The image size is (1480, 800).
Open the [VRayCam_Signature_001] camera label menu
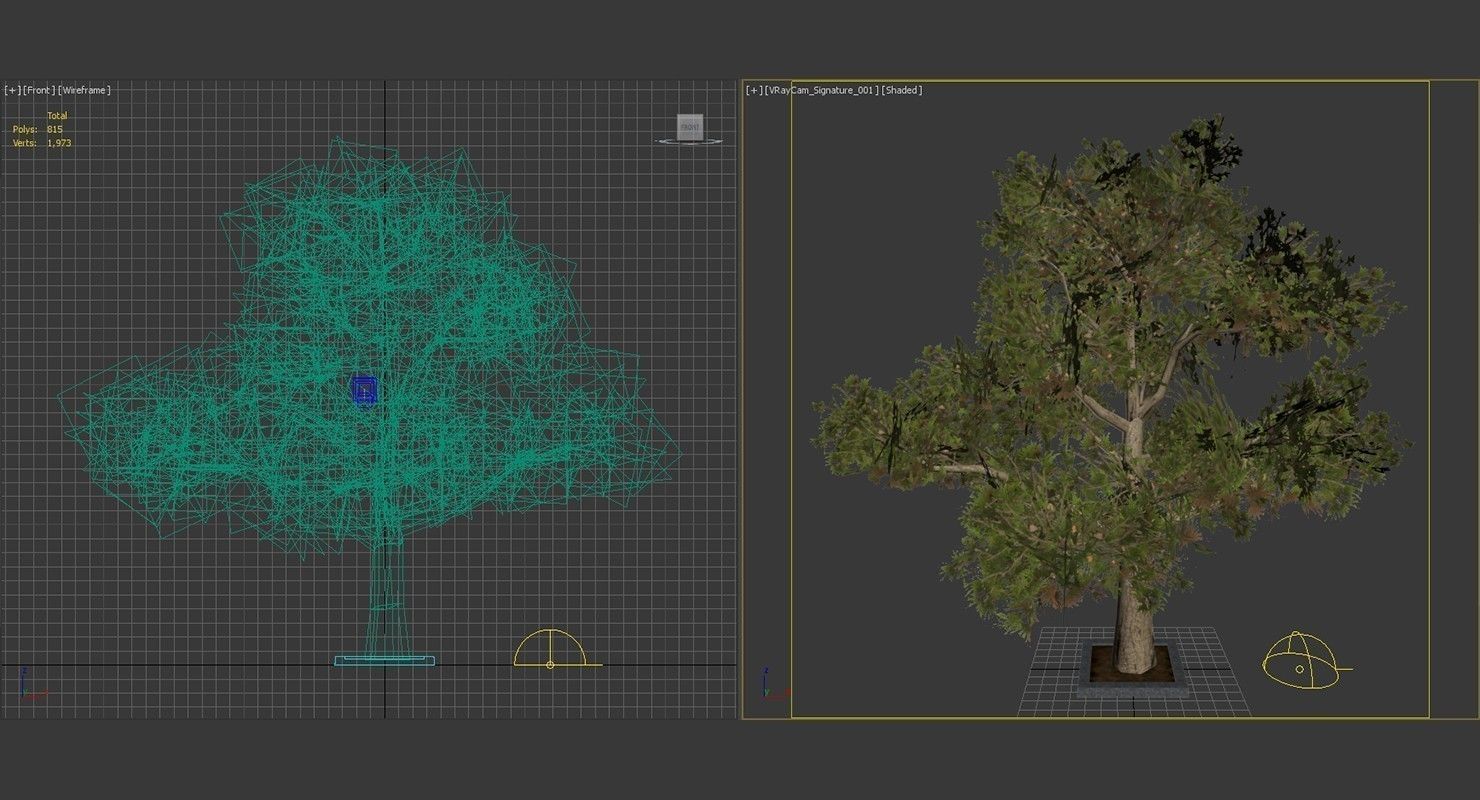tap(822, 90)
